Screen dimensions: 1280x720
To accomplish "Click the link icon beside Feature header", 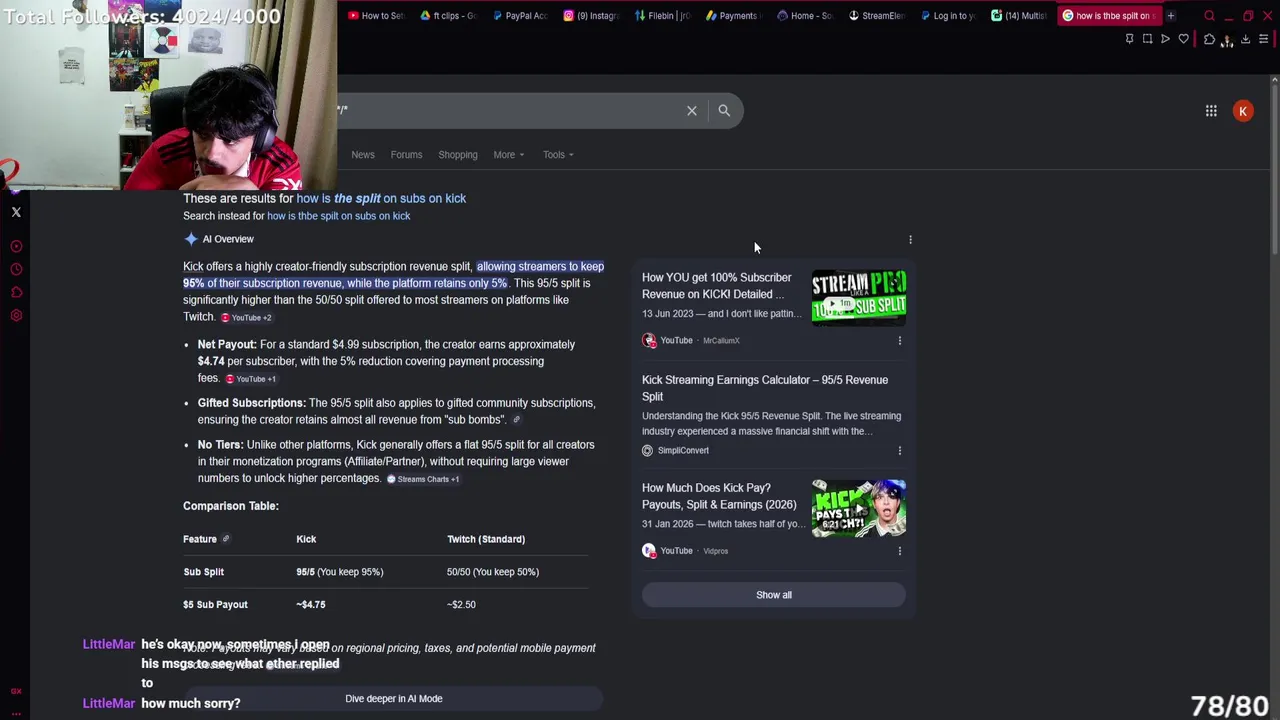I will pos(225,539).
